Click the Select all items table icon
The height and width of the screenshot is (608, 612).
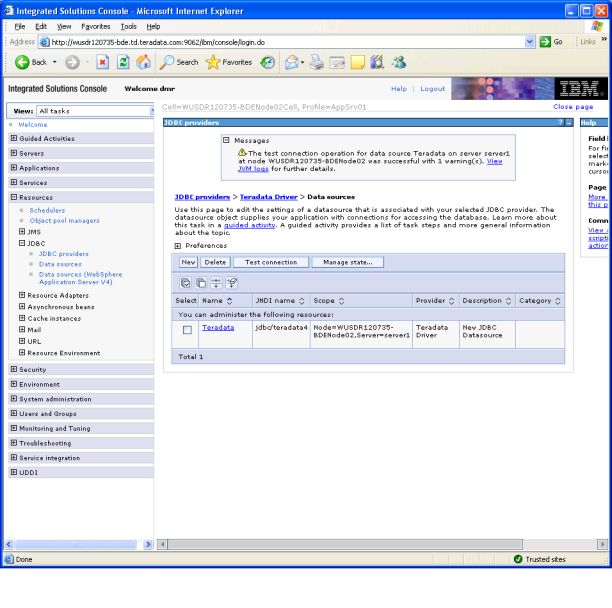click(x=186, y=283)
